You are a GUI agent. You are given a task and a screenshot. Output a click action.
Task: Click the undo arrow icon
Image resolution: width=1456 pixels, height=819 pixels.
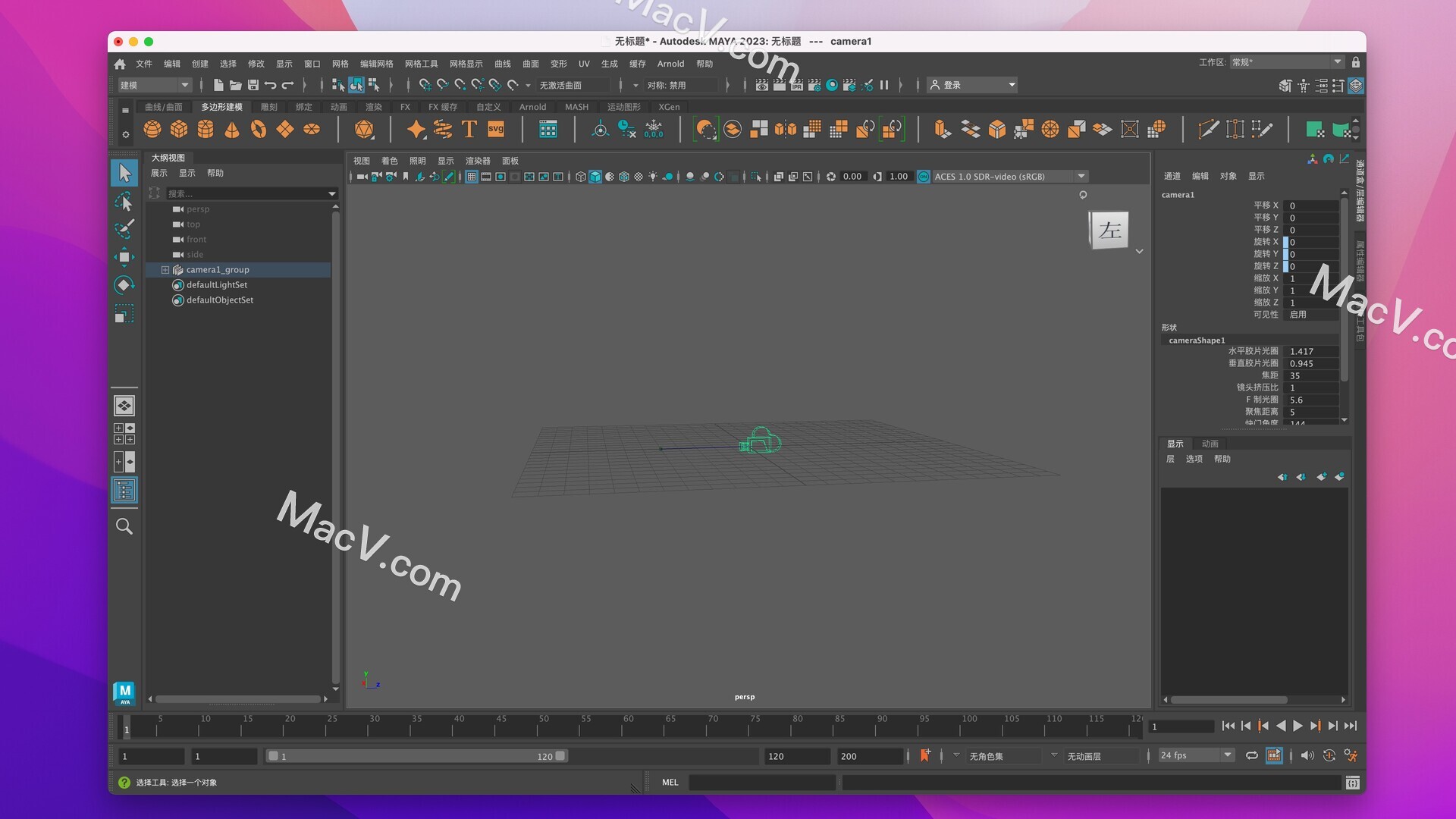pos(271,85)
